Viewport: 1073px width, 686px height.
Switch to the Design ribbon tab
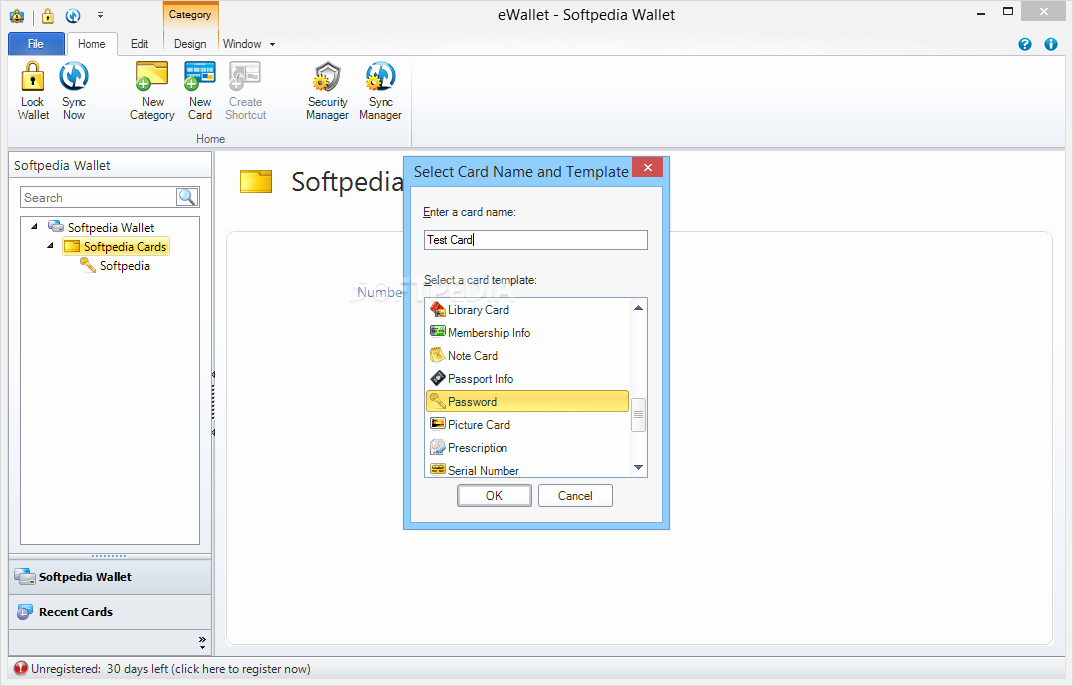[x=190, y=44]
